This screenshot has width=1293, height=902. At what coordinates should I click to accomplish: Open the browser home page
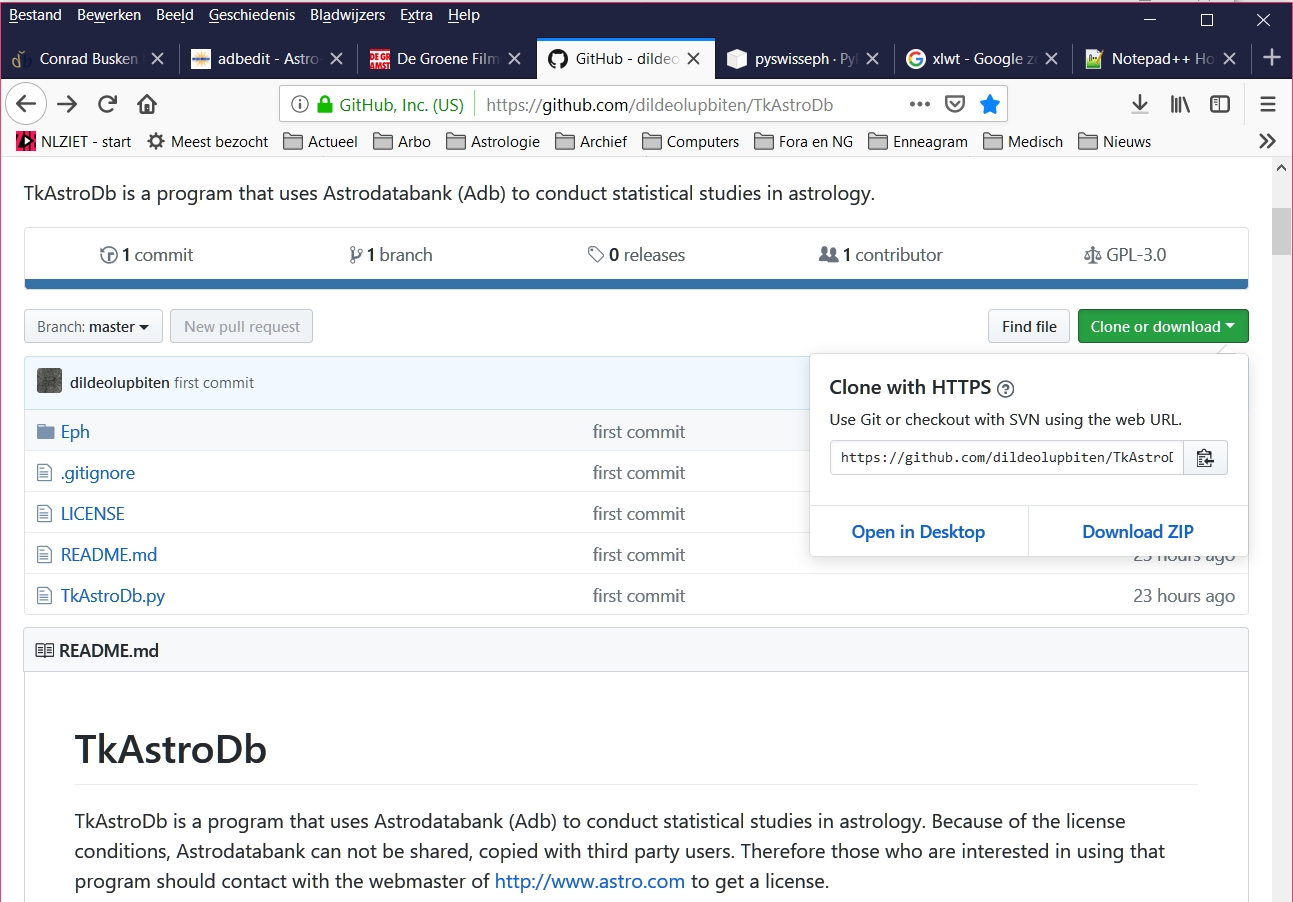tap(147, 104)
